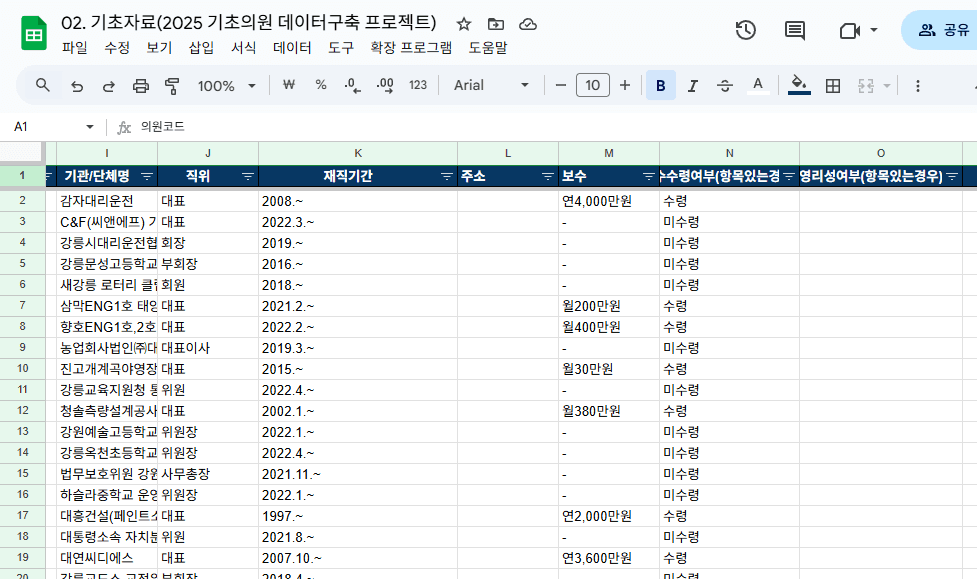The height and width of the screenshot is (579, 977).
Task: Select the paint format roller icon
Action: (x=172, y=86)
